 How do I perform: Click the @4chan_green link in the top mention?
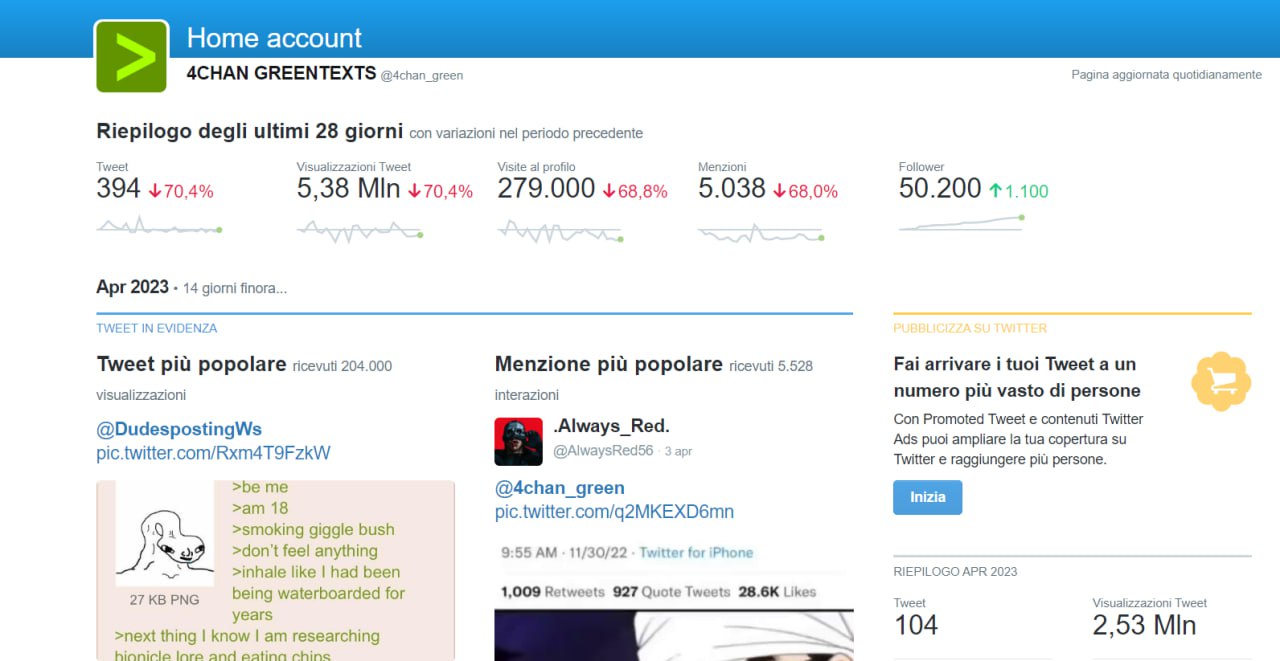(x=559, y=488)
